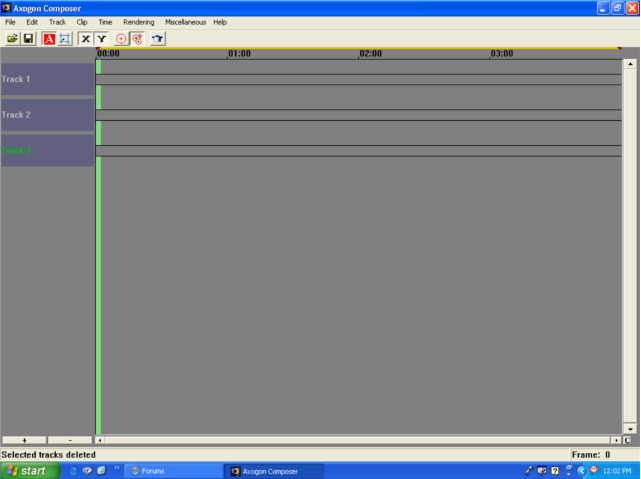Open the Help menu
This screenshot has width=641, height=479.
(220, 22)
